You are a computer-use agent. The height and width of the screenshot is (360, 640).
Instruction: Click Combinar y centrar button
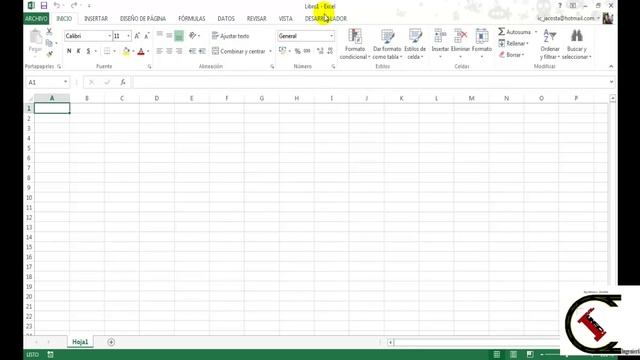[x=239, y=51]
